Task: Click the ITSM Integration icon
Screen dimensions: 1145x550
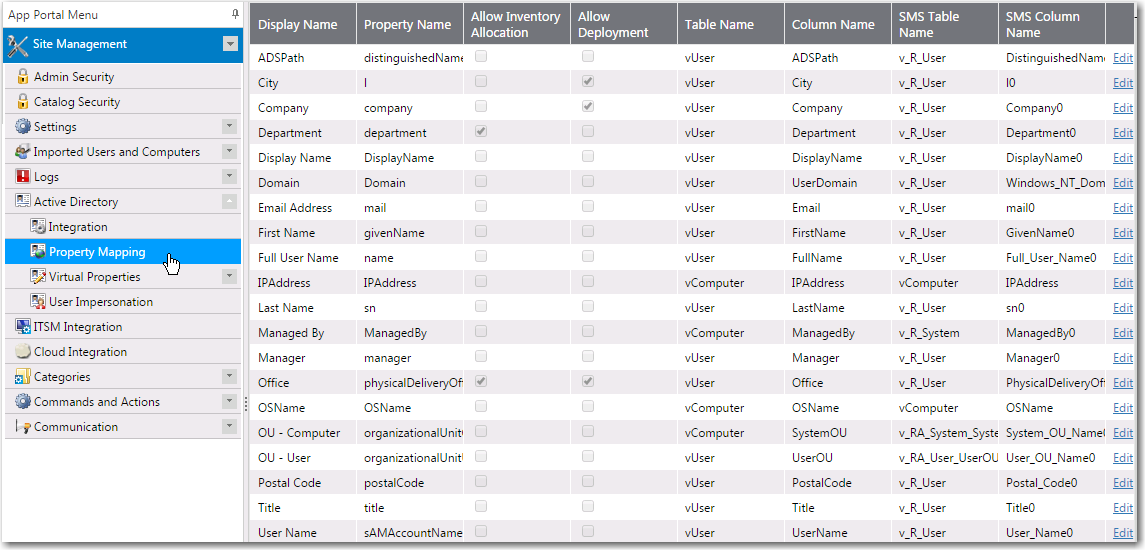Action: 23,327
